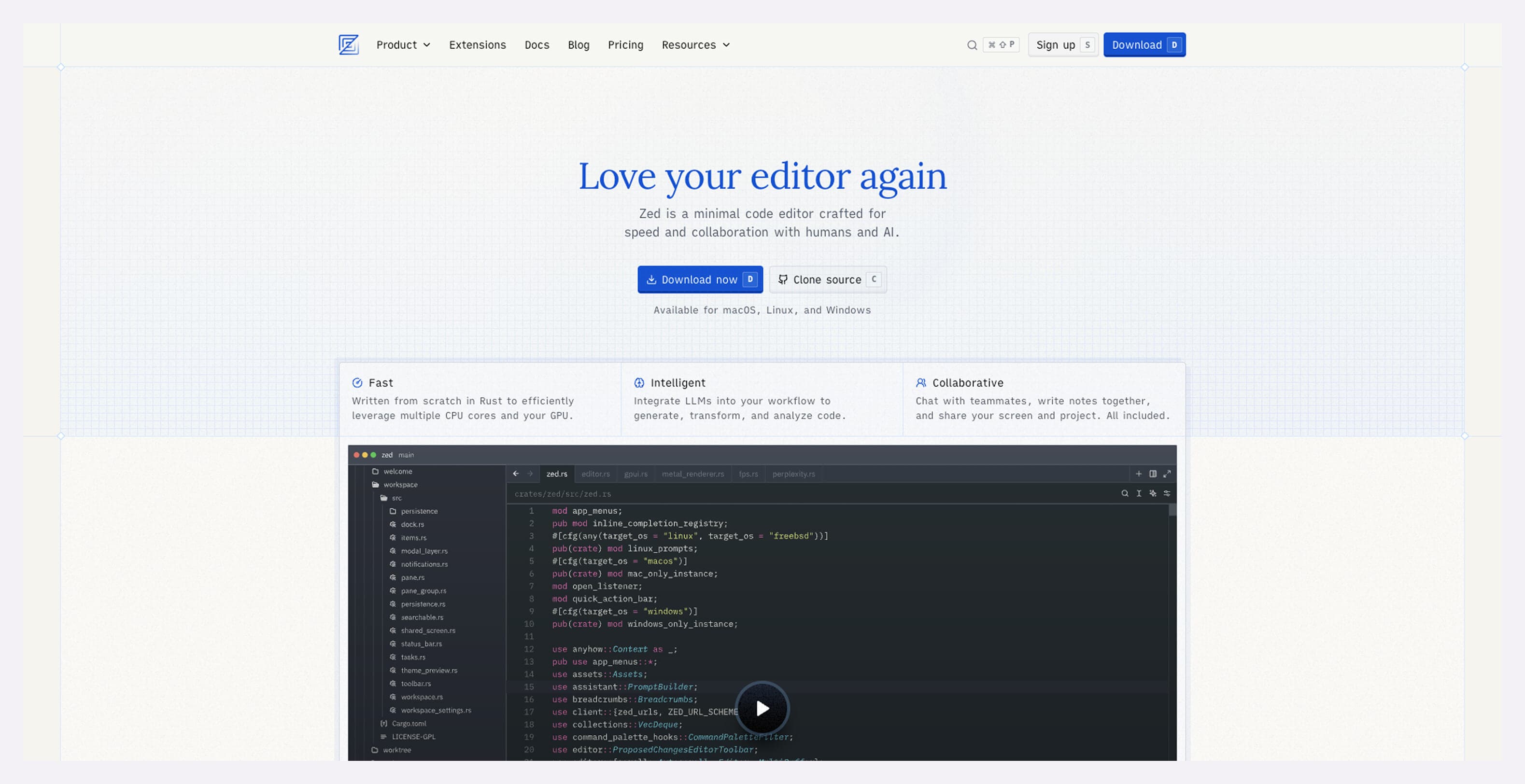
Task: Expand the worktree folder
Action: (x=391, y=750)
